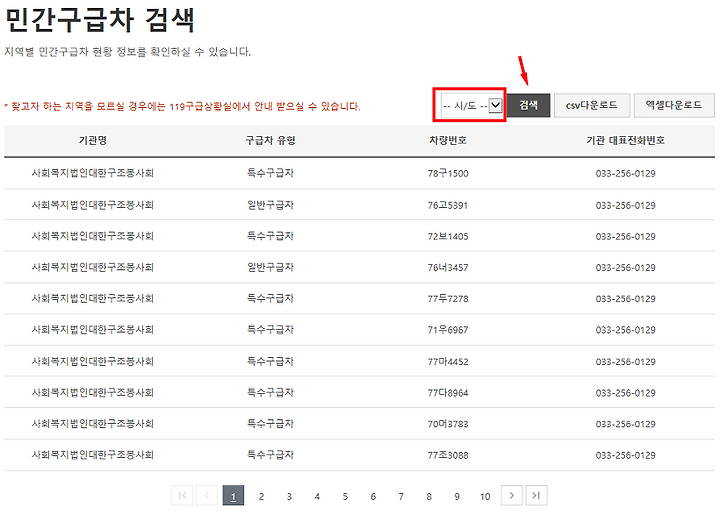Click phone number in the 77마4452 row
Image resolution: width=720 pixels, height=515 pixels.
pos(625,362)
